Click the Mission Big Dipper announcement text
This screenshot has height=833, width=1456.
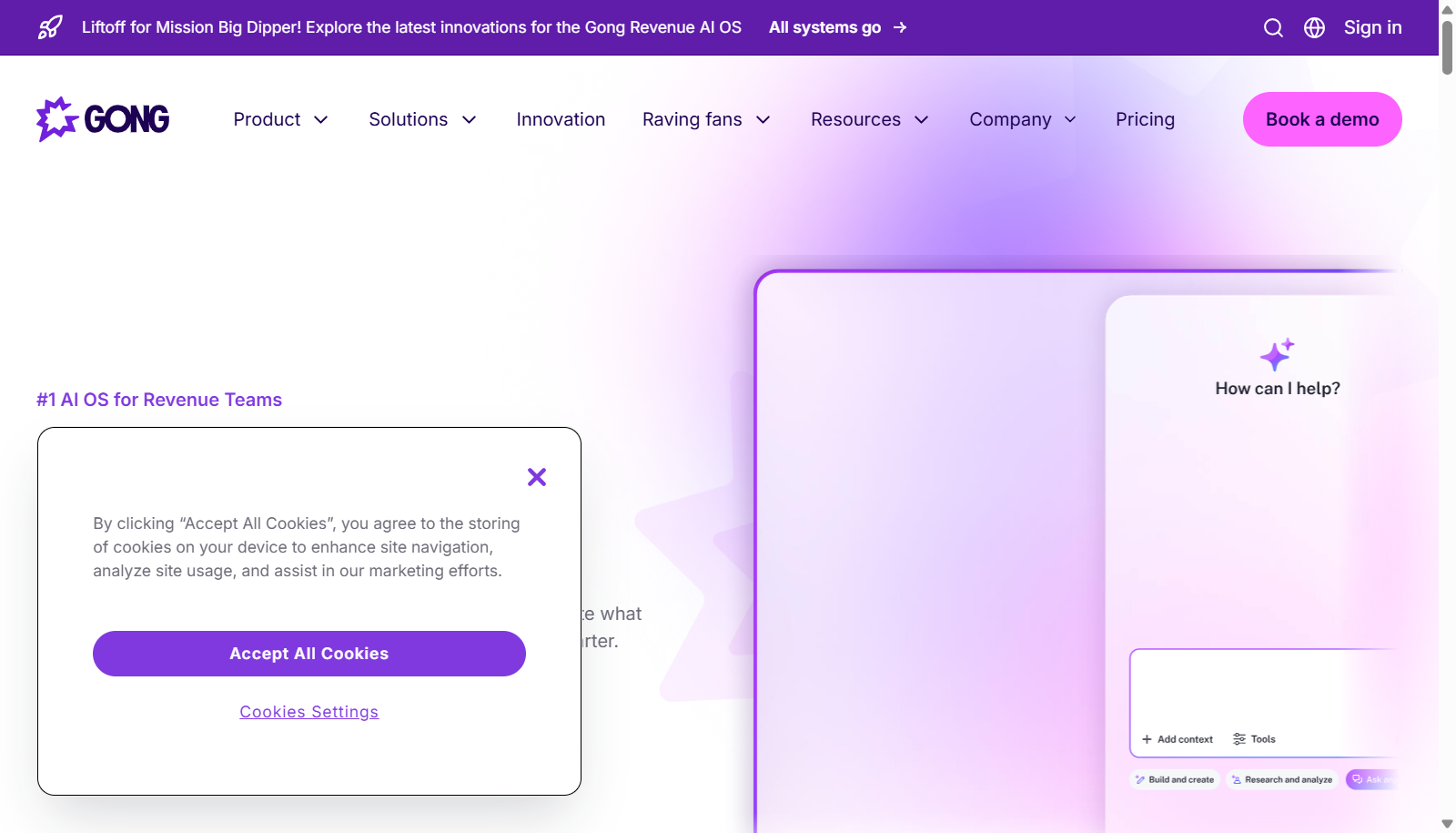(411, 27)
